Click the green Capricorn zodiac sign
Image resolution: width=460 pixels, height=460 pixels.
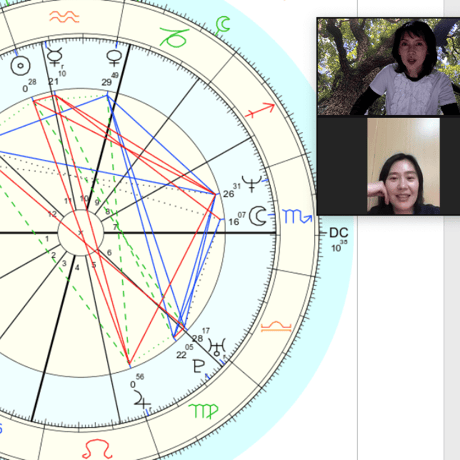[x=174, y=36]
